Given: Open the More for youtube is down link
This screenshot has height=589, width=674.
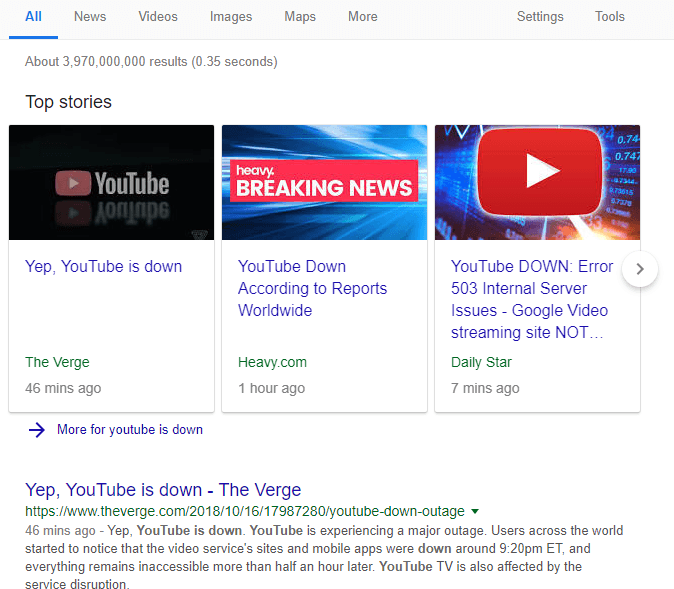Looking at the screenshot, I should tap(130, 429).
